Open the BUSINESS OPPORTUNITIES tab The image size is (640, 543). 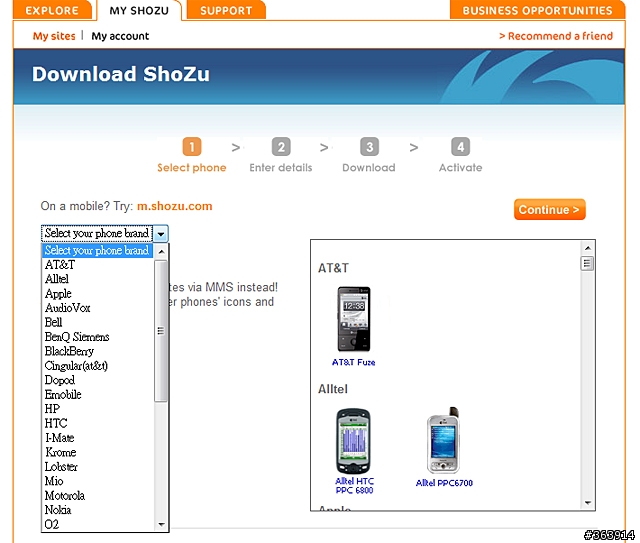coord(537,10)
